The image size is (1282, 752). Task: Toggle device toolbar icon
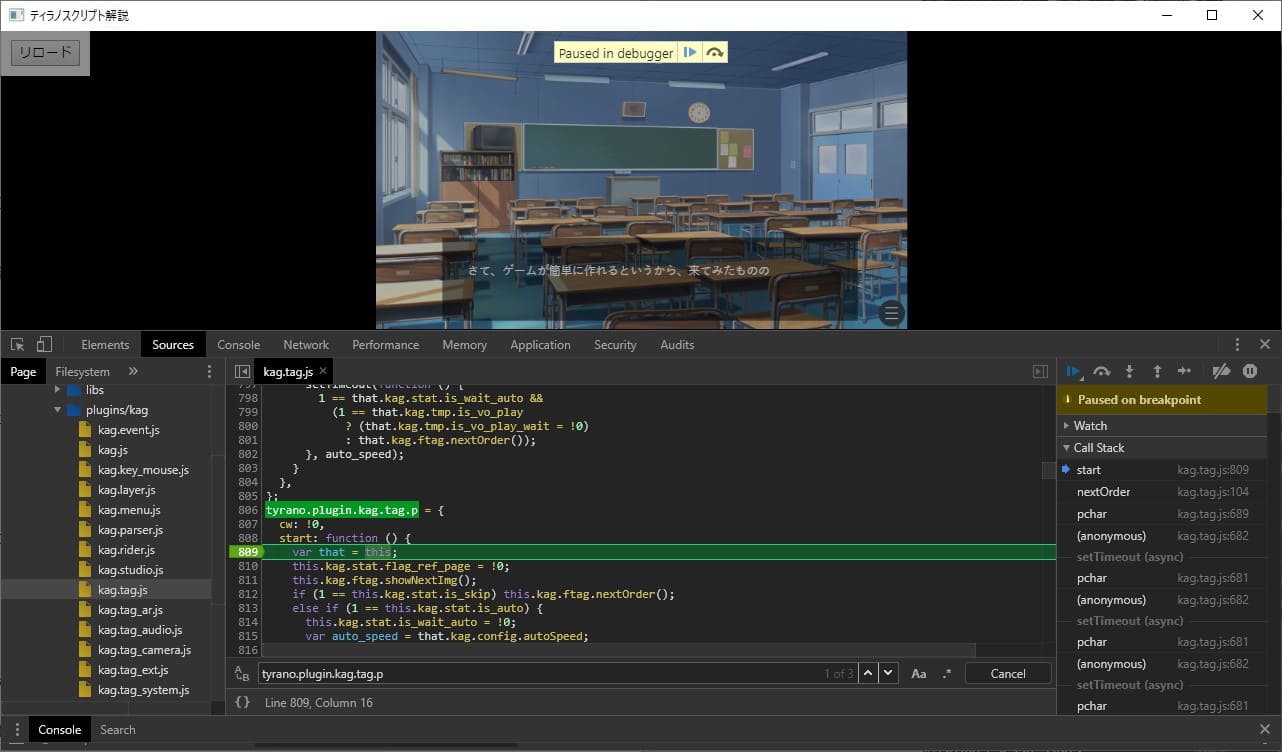(x=44, y=344)
